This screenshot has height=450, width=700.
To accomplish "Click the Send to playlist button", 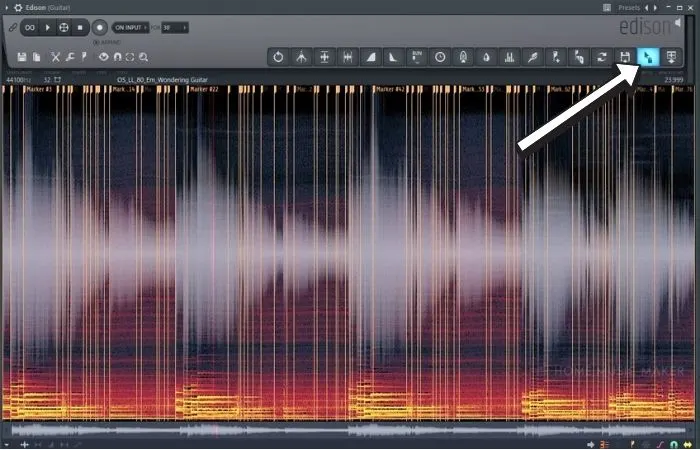I will pos(671,57).
